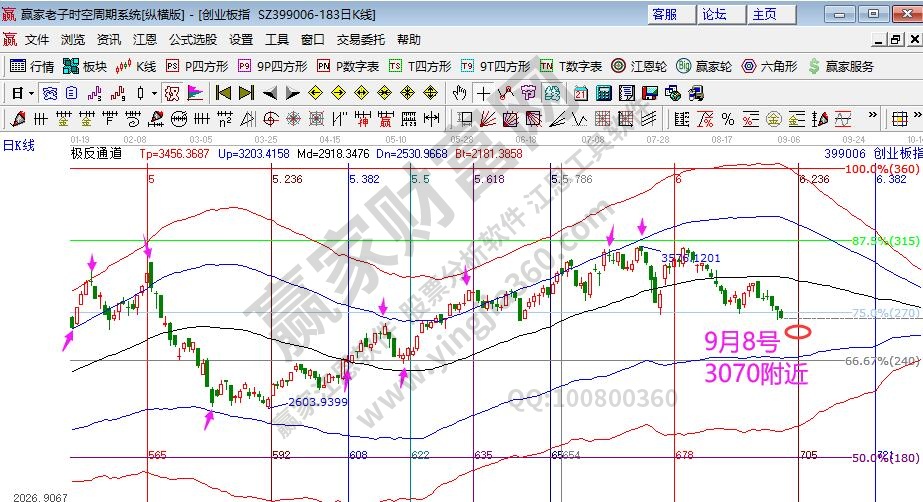Screen dimensions: 923x502
Task: Click the red ellipse marker on chart
Action: click(798, 332)
